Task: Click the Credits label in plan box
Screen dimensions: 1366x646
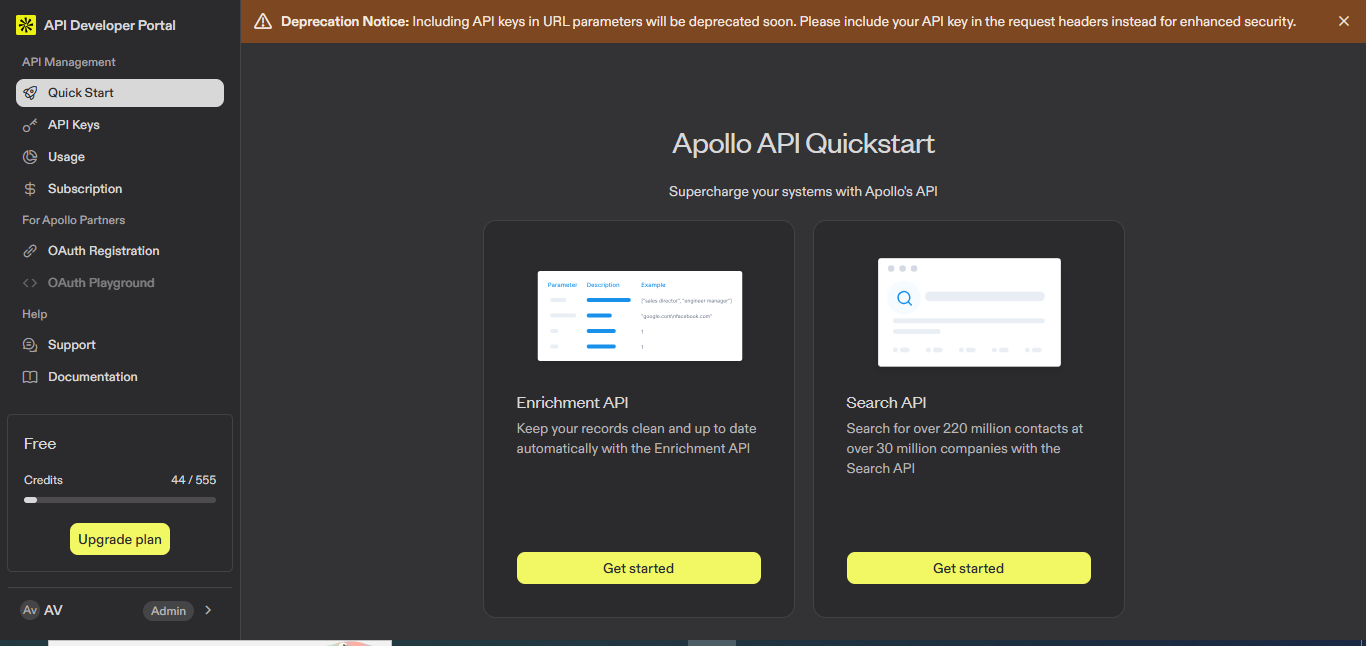Action: point(43,480)
